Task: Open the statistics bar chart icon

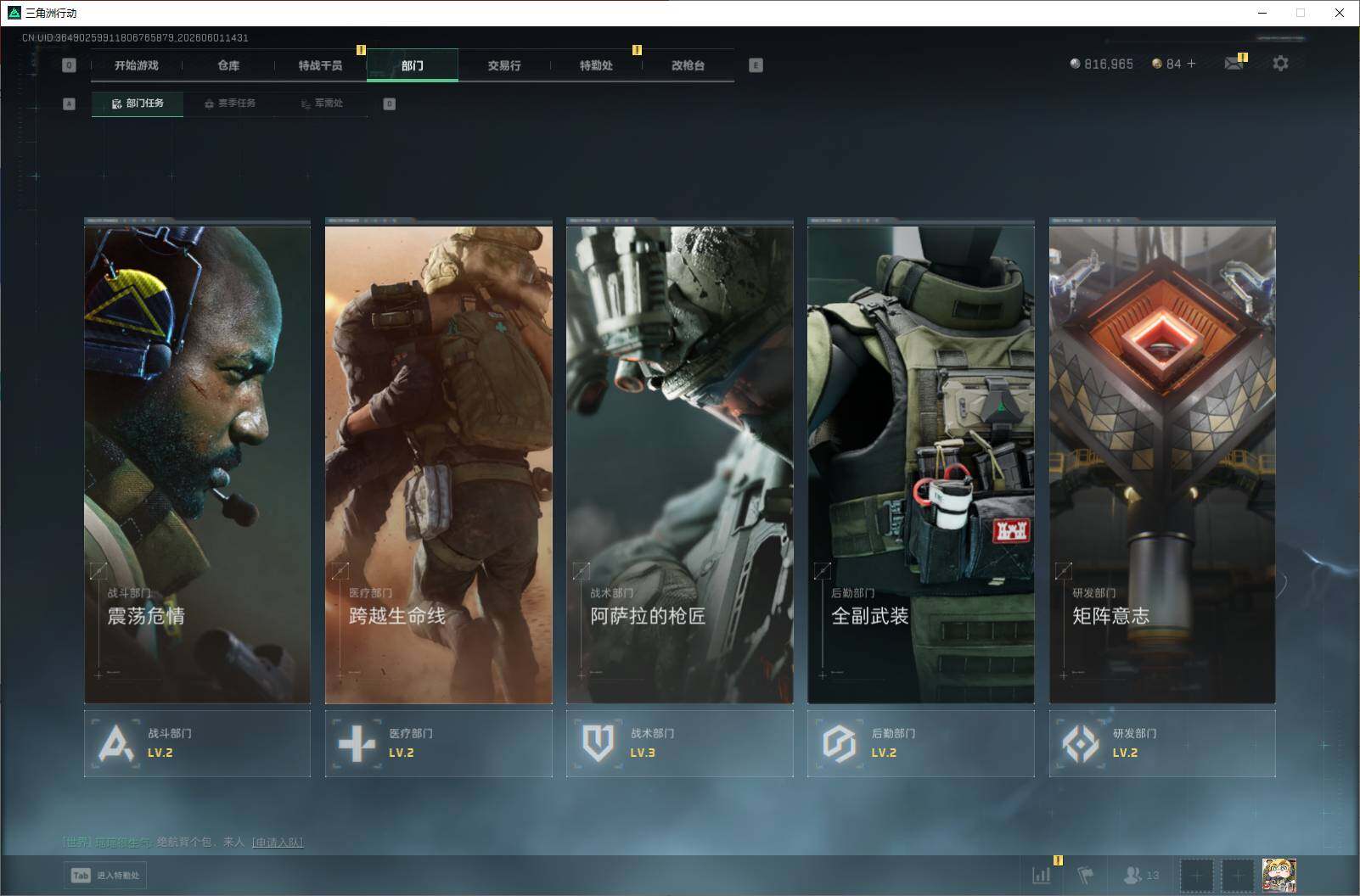Action: click(x=1041, y=875)
